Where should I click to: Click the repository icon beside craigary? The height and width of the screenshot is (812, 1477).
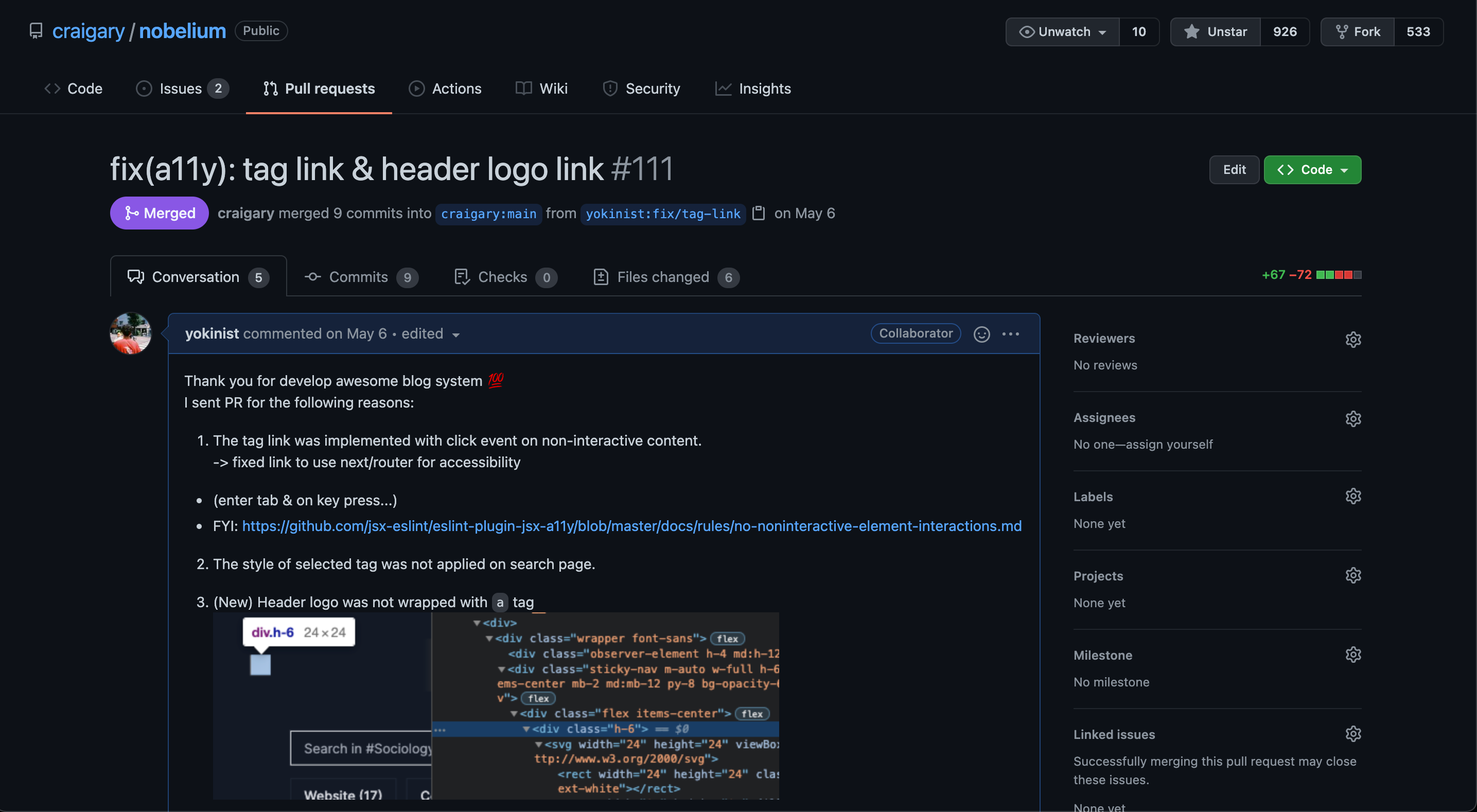36,31
